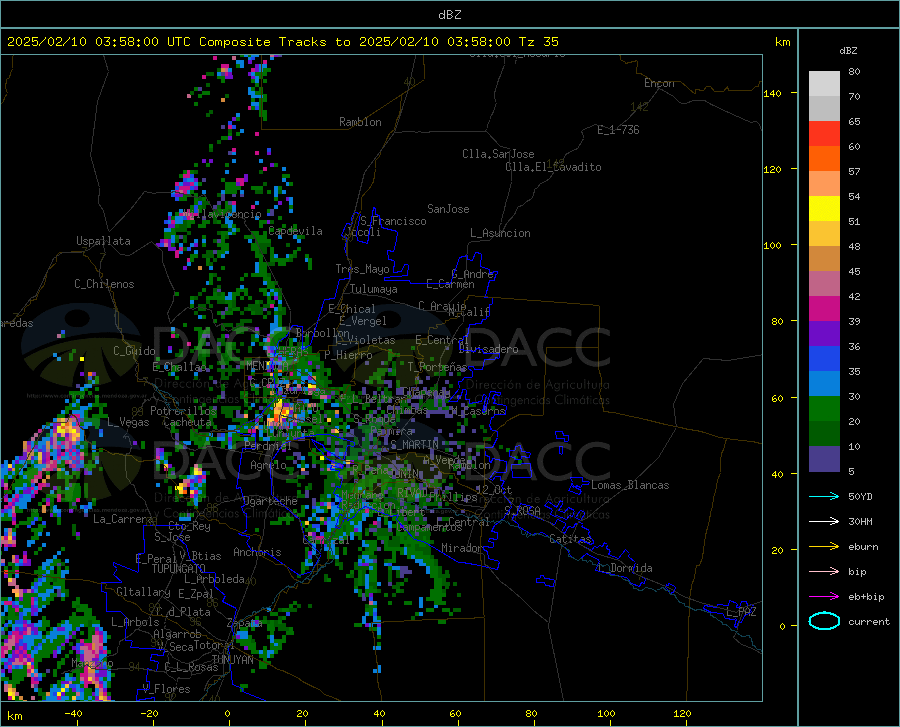The image size is (900, 727).
Task: Click the TUPUNGATO map label
Action: (x=179, y=569)
